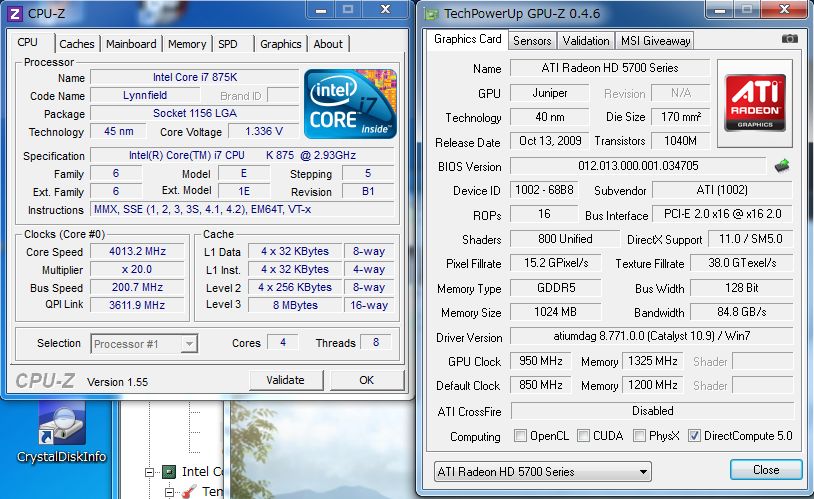Click the Specification field in CPU-Z
Screen dimensions: 814x499
pos(242,155)
